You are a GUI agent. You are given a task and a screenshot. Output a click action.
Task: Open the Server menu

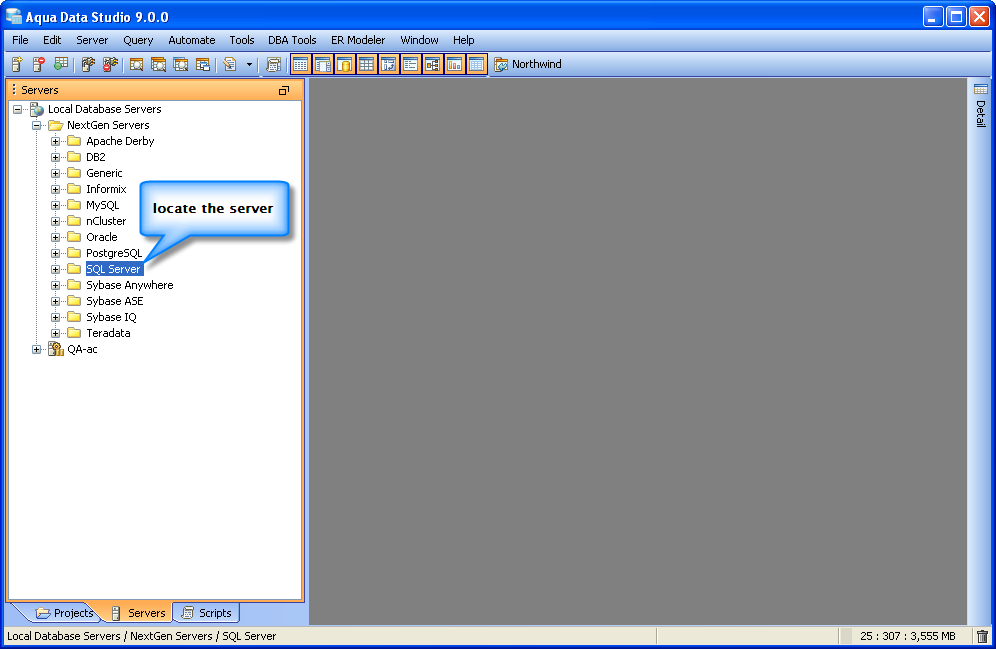point(92,40)
